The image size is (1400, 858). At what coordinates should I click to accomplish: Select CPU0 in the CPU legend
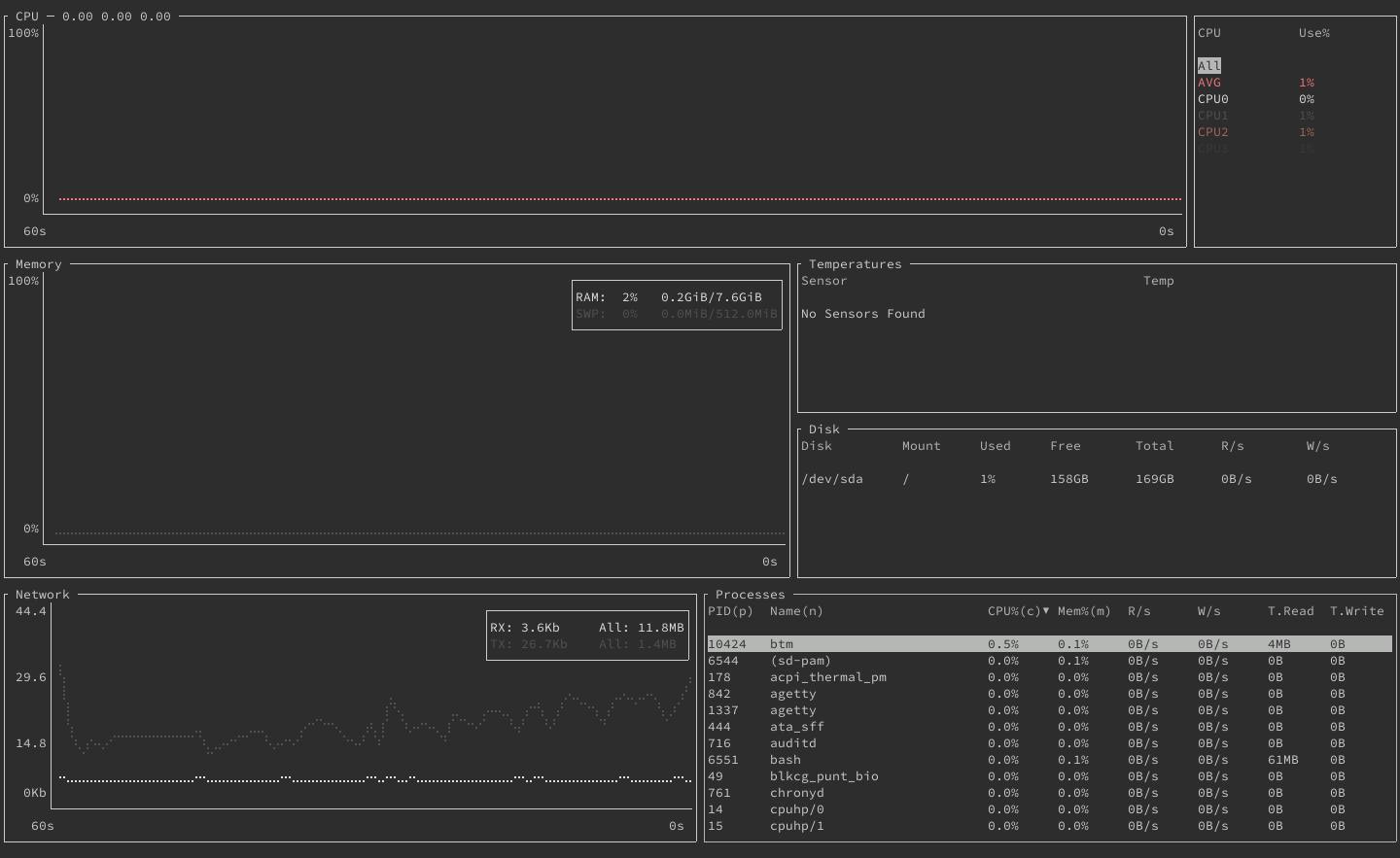pos(1212,98)
